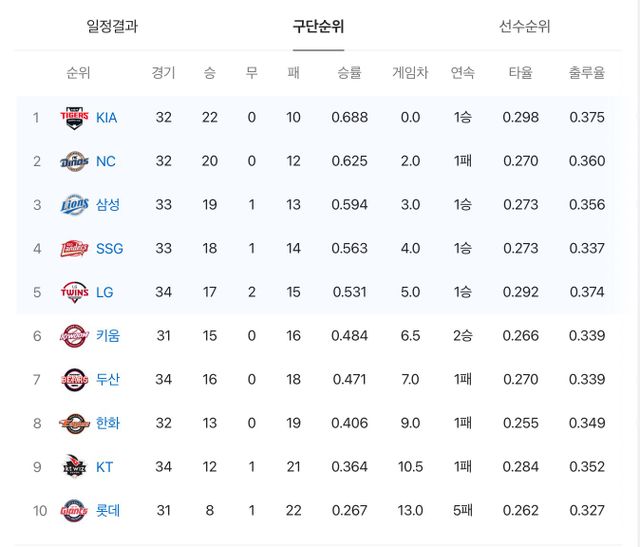This screenshot has height=547, width=640.
Task: Click the 타율 column header
Action: [520, 73]
